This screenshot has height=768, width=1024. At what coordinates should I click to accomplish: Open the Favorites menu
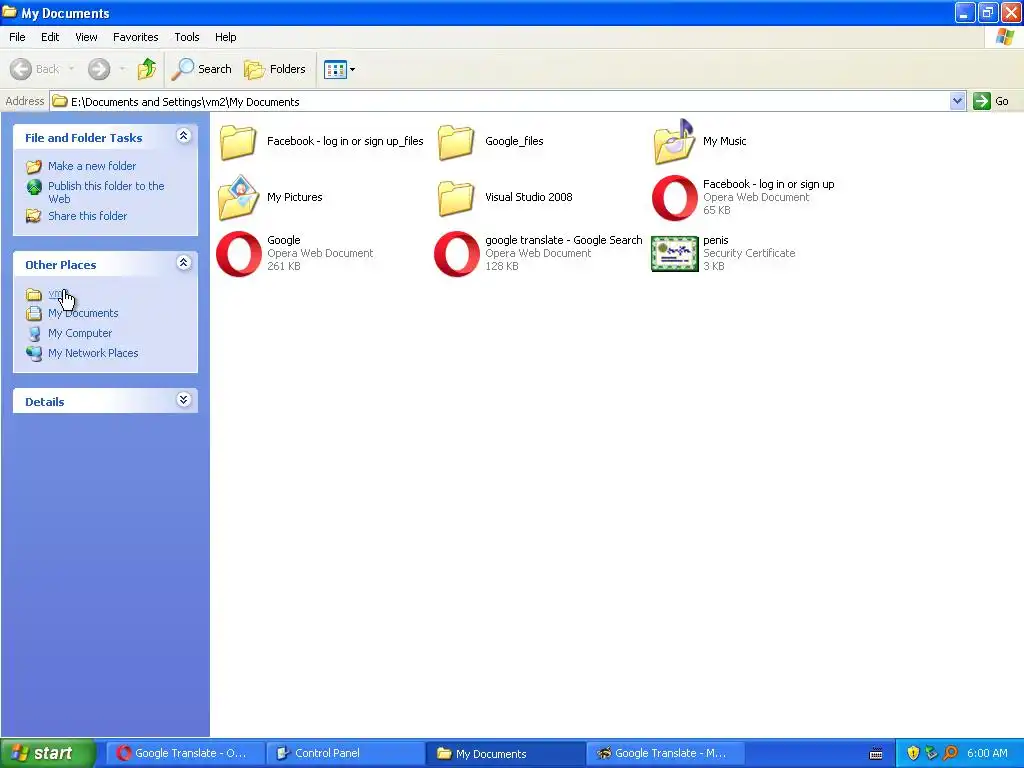pos(135,37)
